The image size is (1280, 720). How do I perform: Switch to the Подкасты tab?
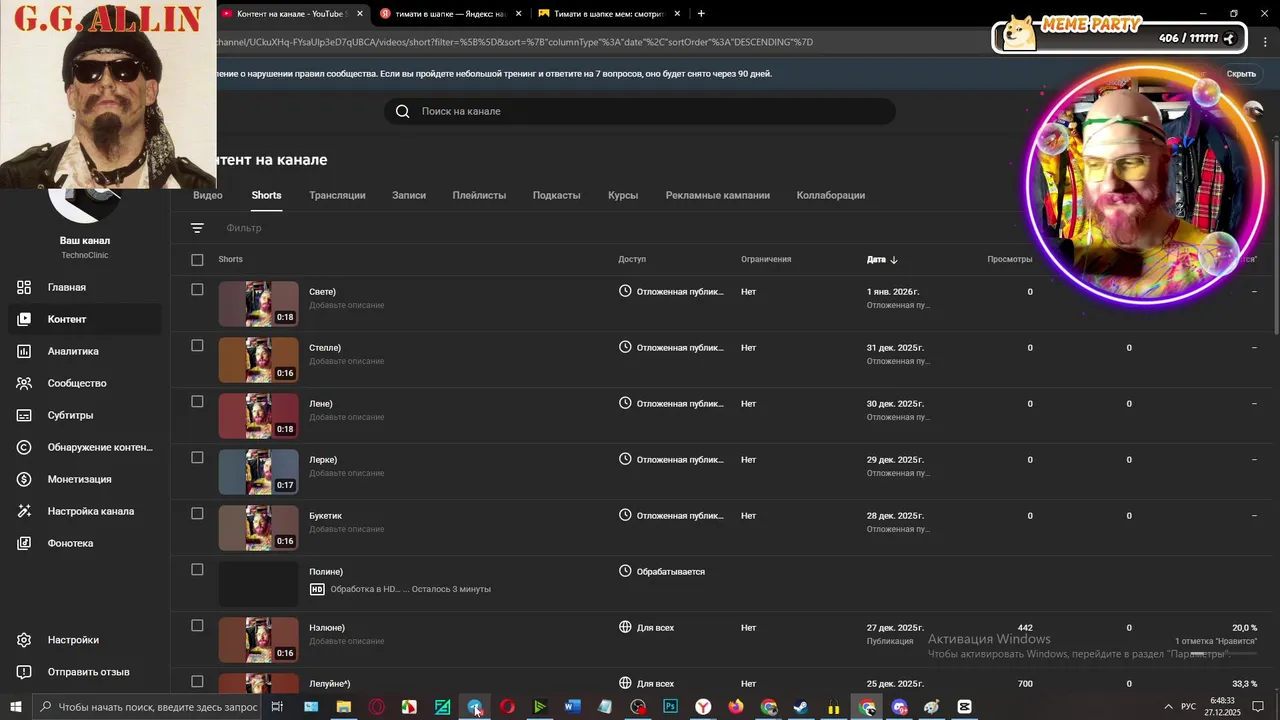point(556,195)
